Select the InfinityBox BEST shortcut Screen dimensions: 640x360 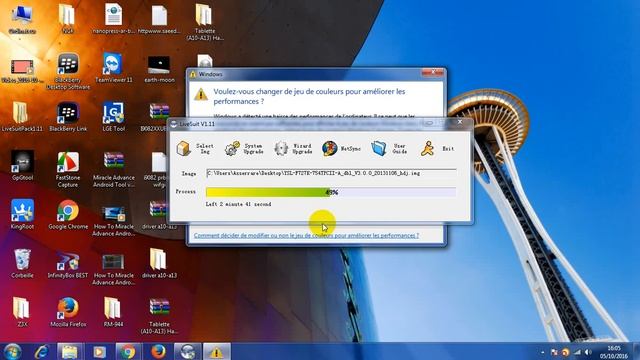(68, 264)
